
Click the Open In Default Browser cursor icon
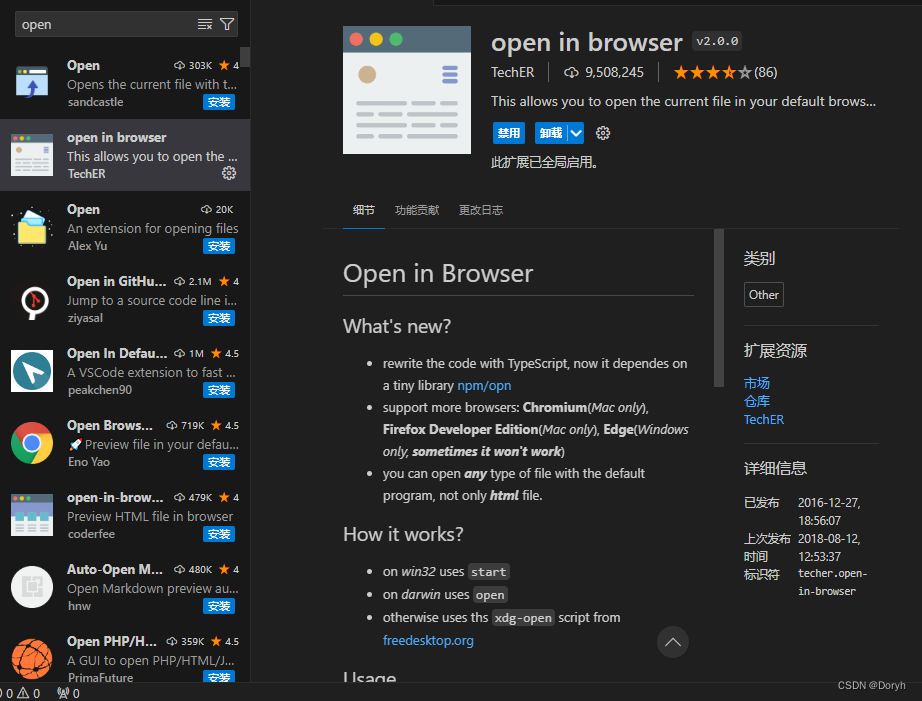[x=32, y=370]
